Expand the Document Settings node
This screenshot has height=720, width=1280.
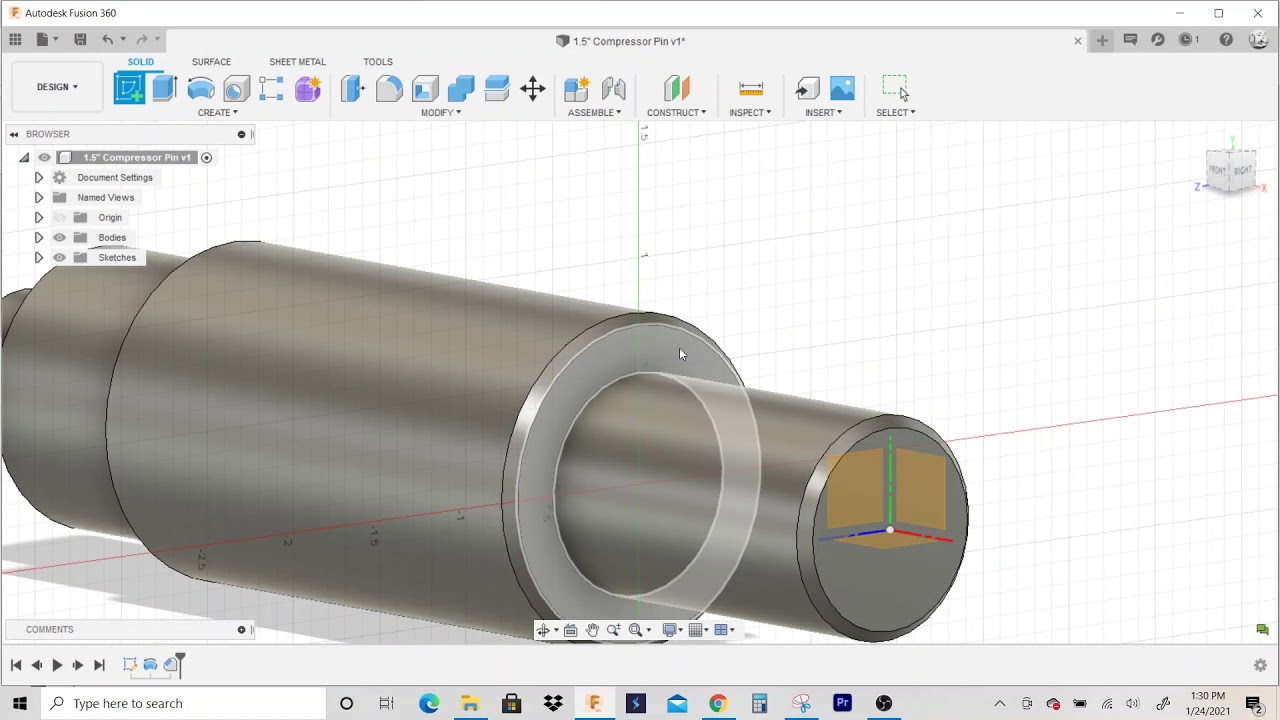point(38,177)
